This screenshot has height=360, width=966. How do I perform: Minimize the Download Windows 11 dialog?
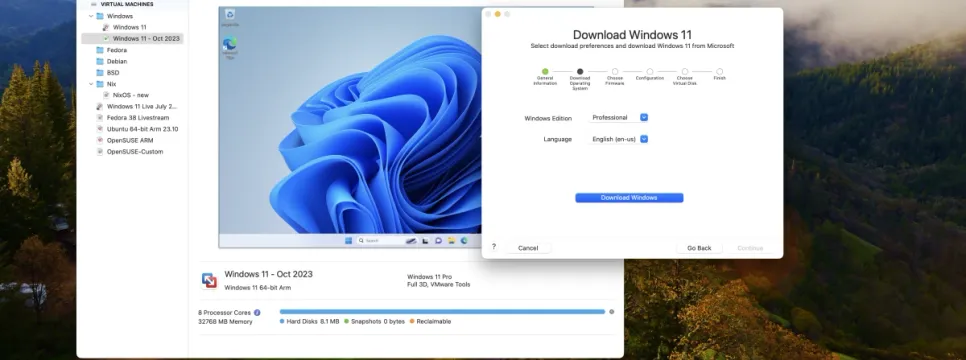click(x=498, y=14)
